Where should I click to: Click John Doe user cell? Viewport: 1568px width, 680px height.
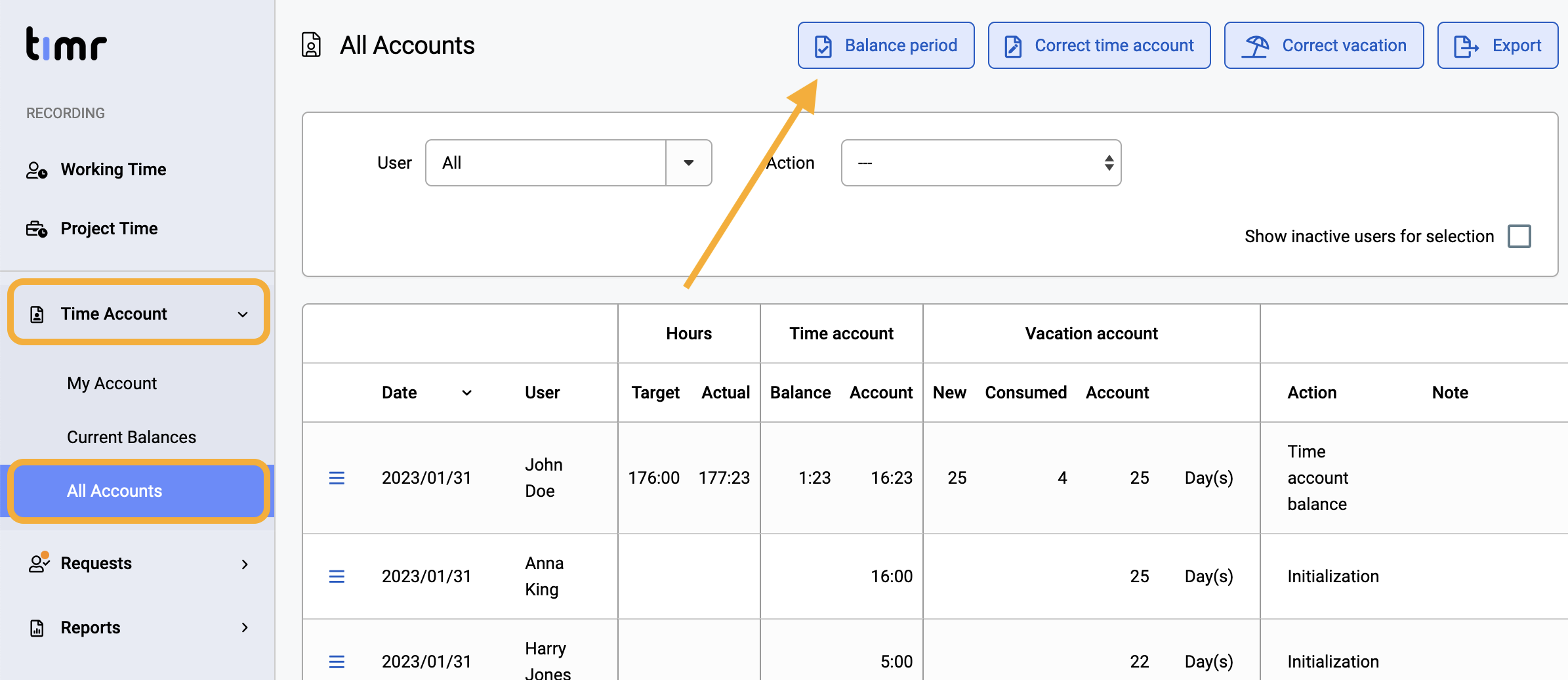tap(544, 478)
